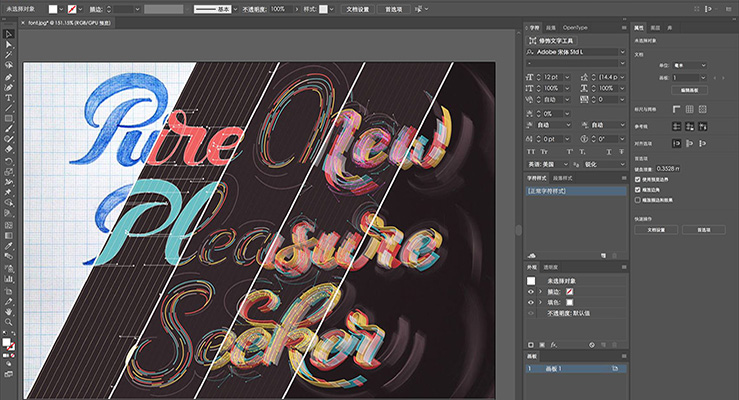Select the Rectangle tool
The image size is (739, 400).
point(8,118)
